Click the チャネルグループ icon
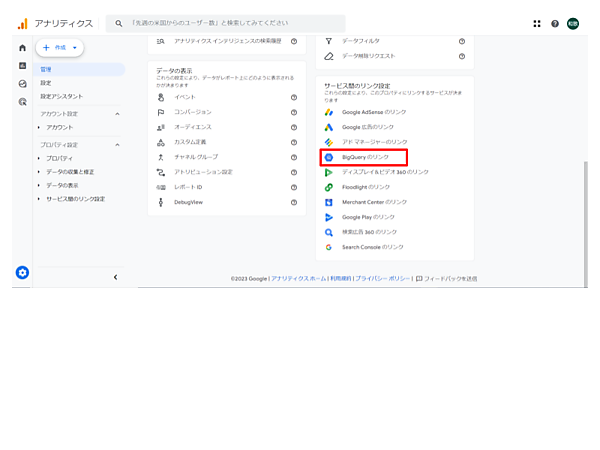The image size is (600, 450). [x=161, y=157]
